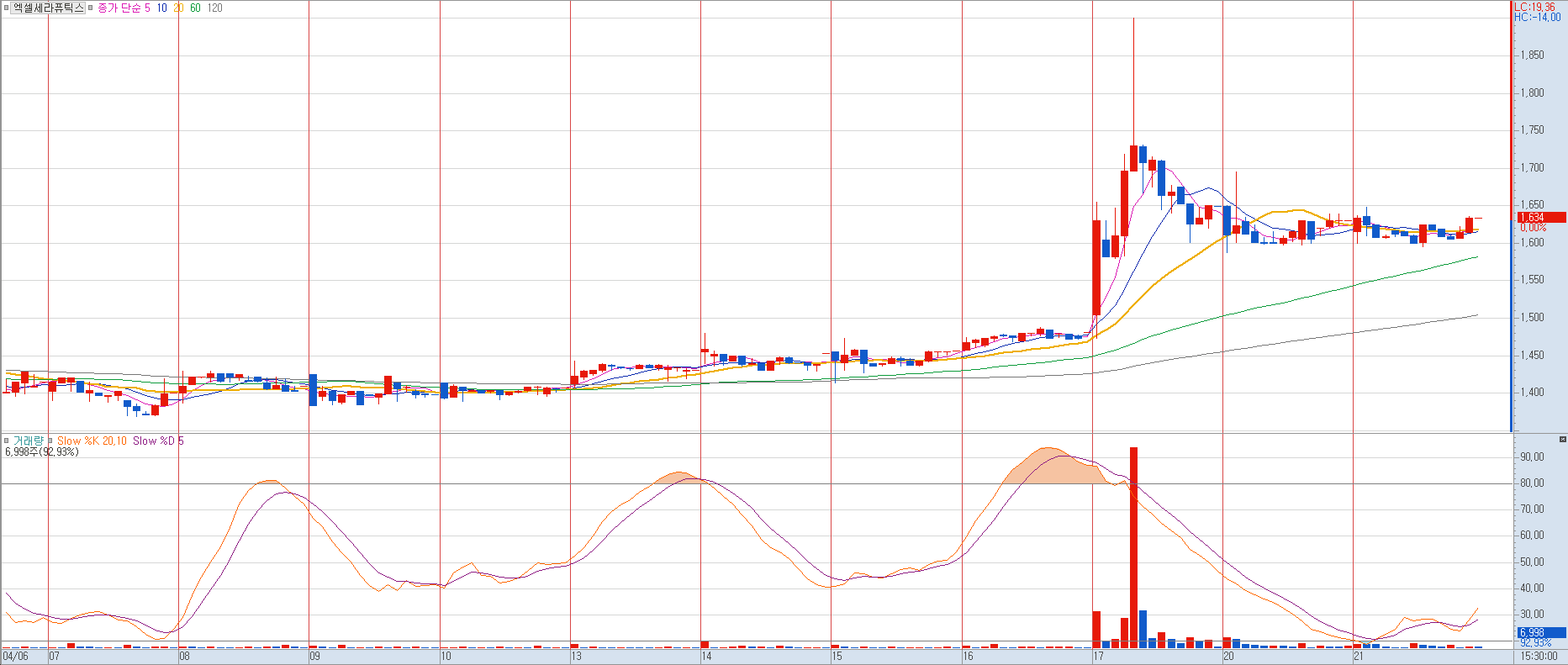Click the 1,750 price axis label
Viewport: 1568px width, 665px height.
1532,130
